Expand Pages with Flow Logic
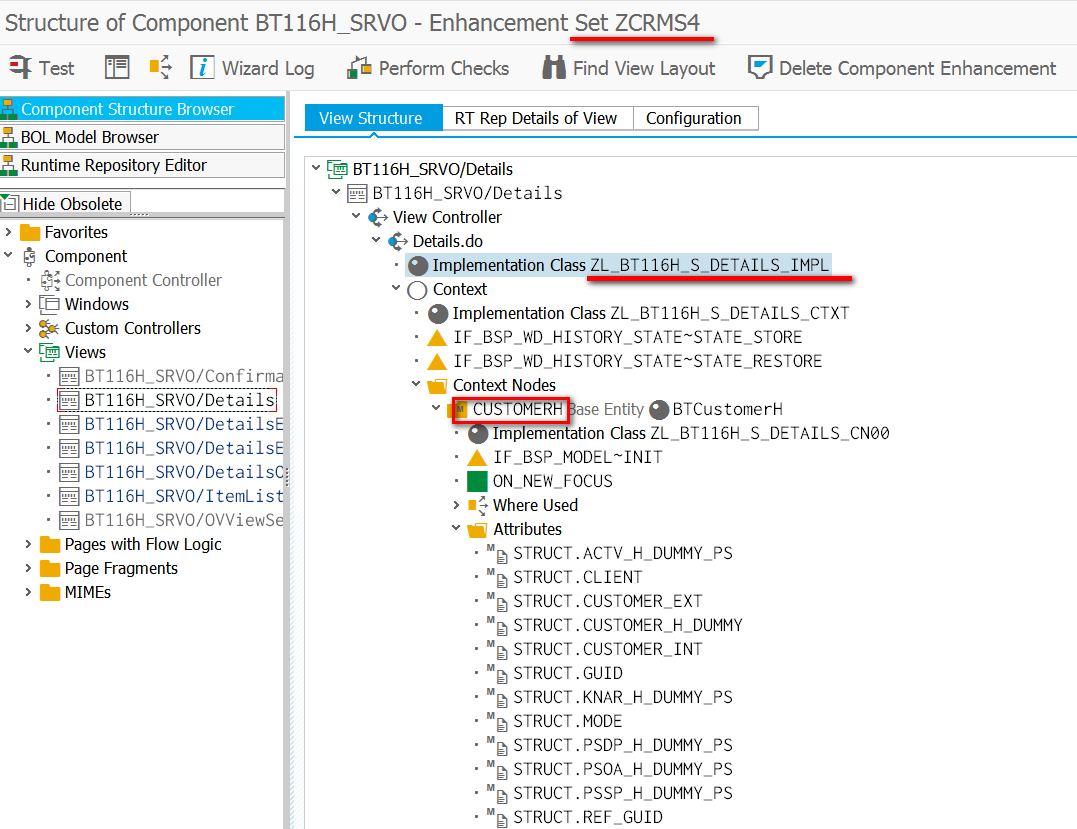This screenshot has width=1077, height=829. tap(28, 544)
